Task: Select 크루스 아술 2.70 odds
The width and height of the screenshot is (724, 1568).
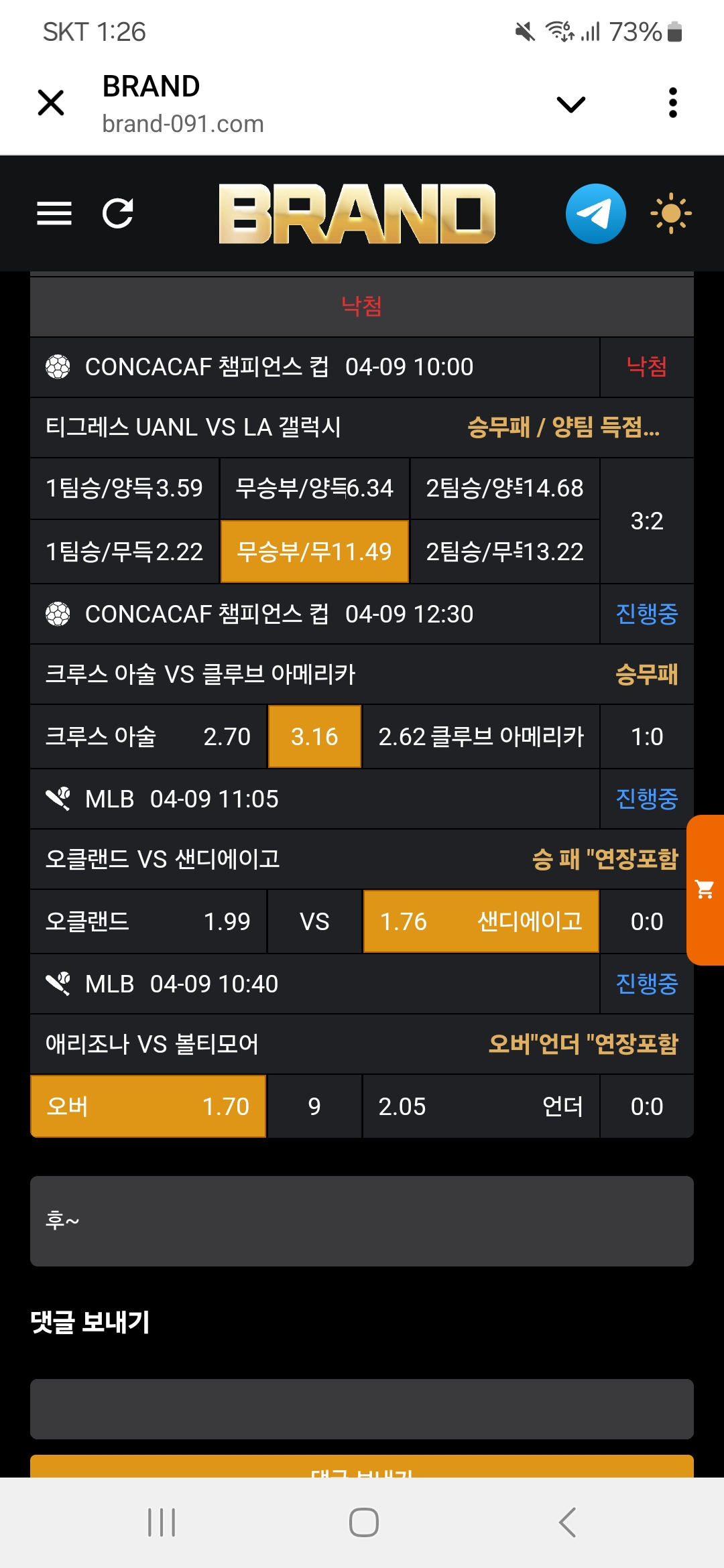Action: 148,736
